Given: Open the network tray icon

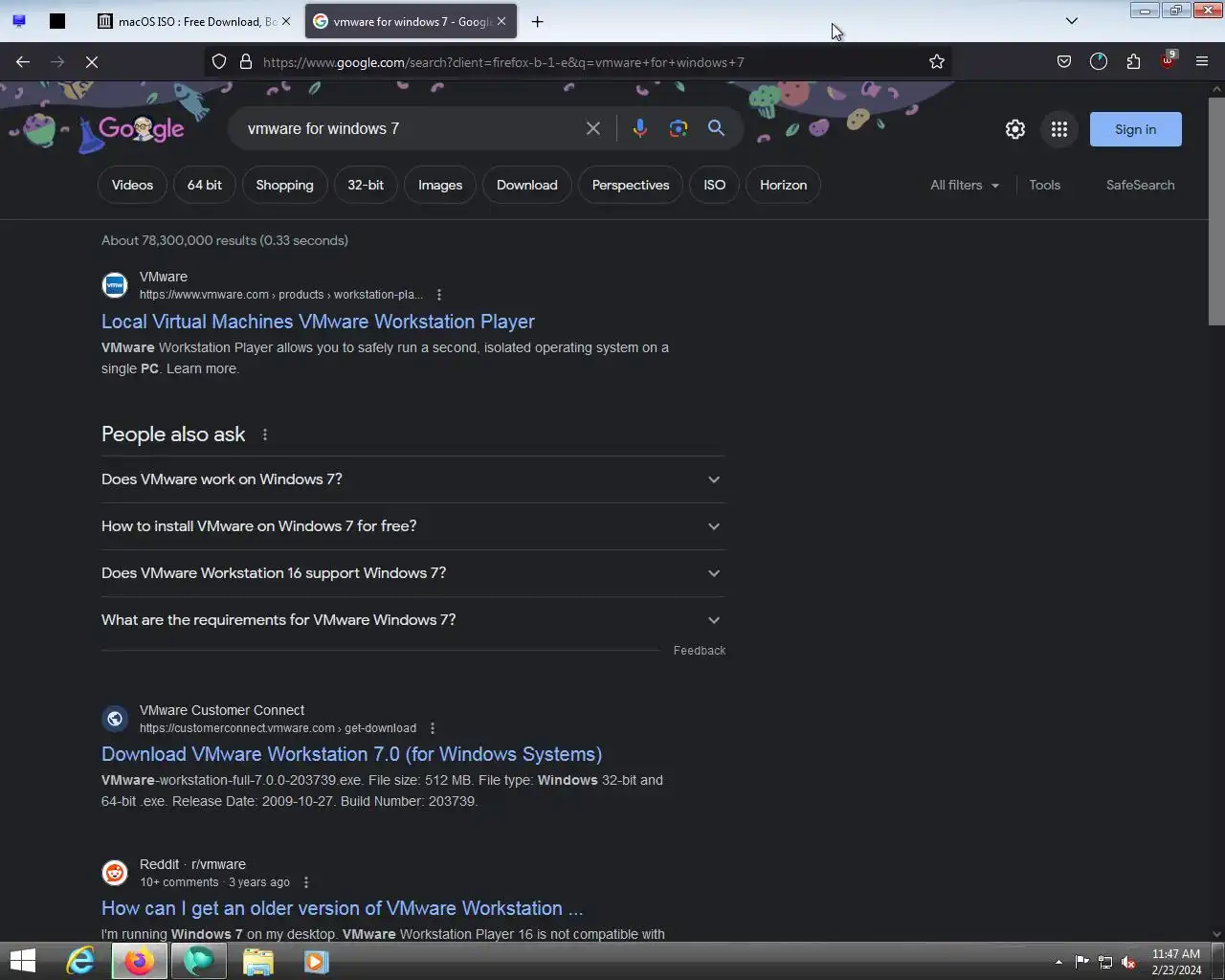Looking at the screenshot, I should pos(1105,962).
